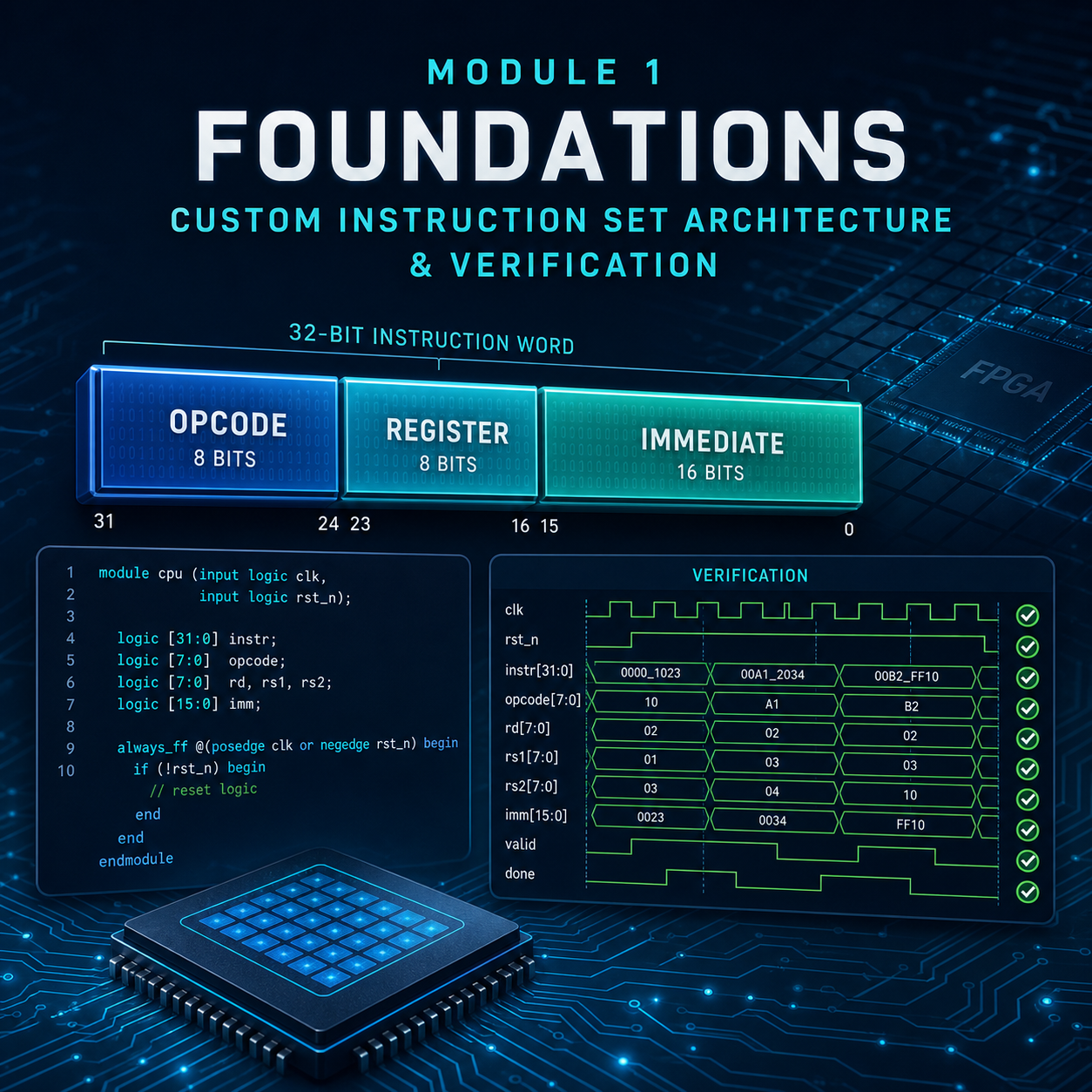Click the "done" signal label
This screenshot has width=1092, height=1092.
(x=520, y=873)
